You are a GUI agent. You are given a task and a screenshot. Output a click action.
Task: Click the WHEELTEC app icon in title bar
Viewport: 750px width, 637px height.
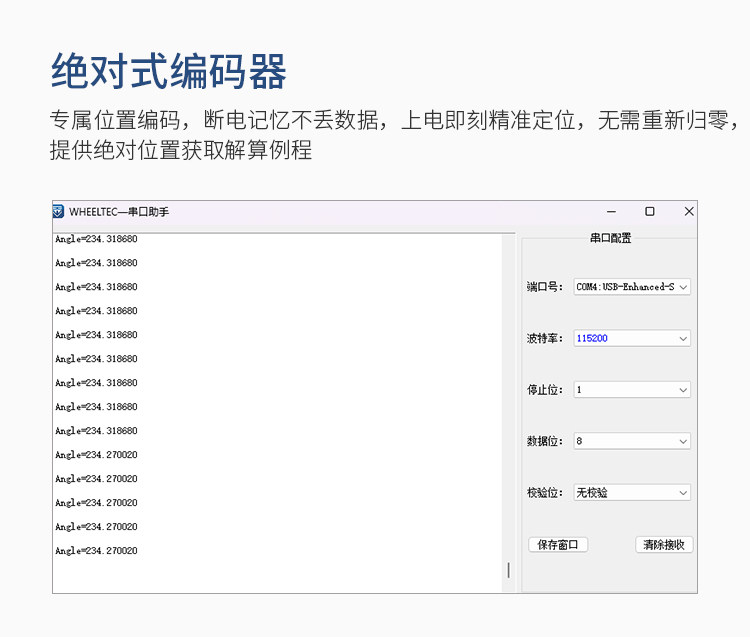pyautogui.click(x=58, y=211)
